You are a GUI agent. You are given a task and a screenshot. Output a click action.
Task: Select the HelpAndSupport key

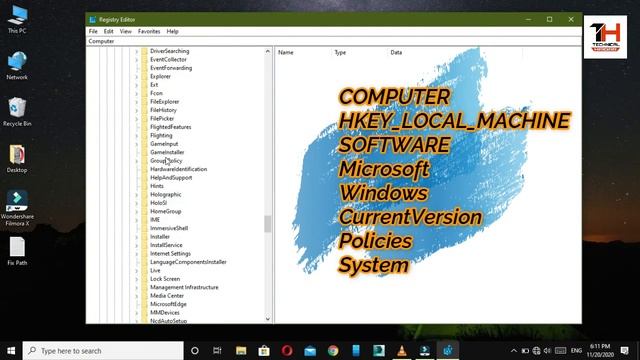coord(171,178)
